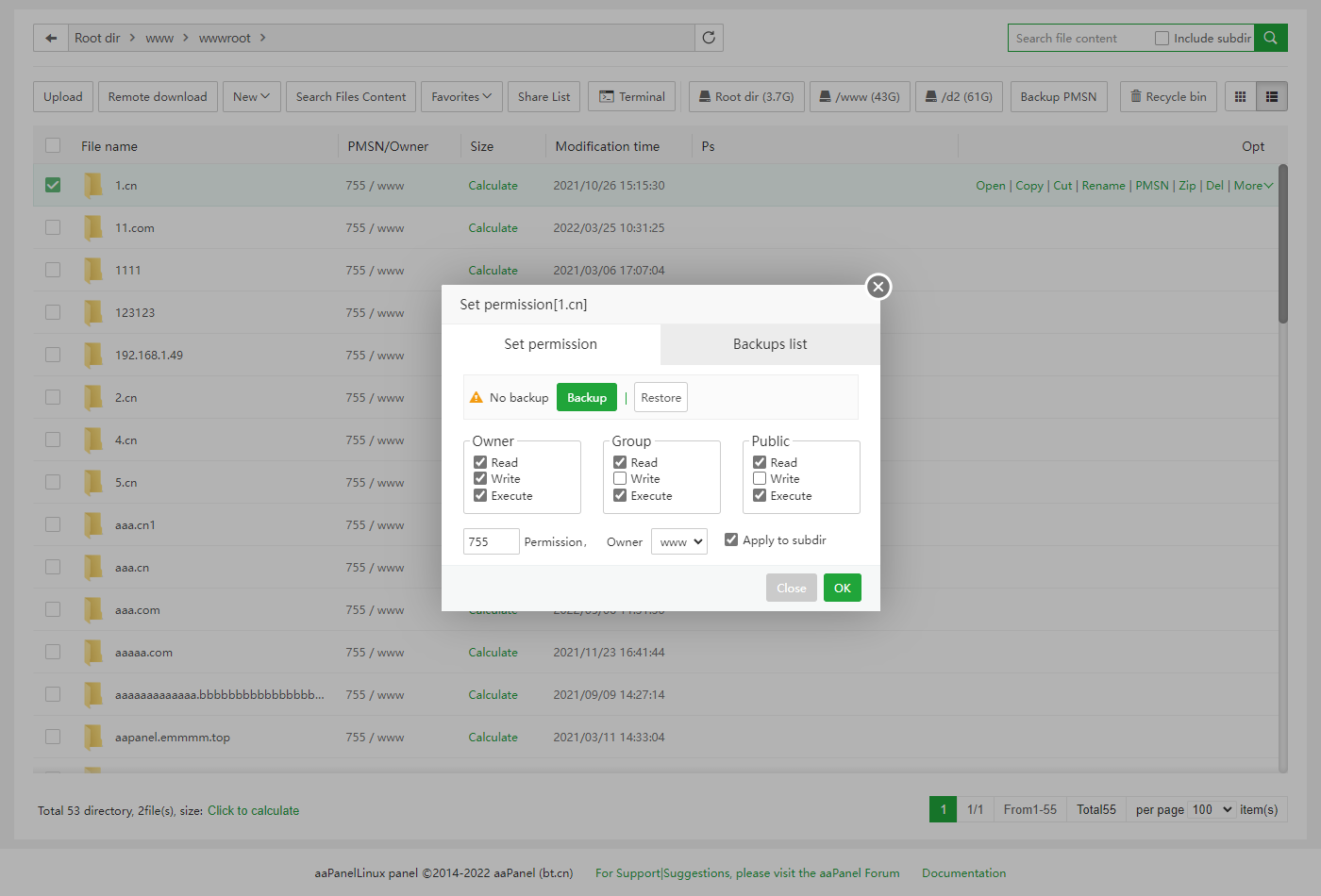Viewport: 1321px width, 896px height.
Task: Click the green search magnifier icon
Action: [1270, 38]
